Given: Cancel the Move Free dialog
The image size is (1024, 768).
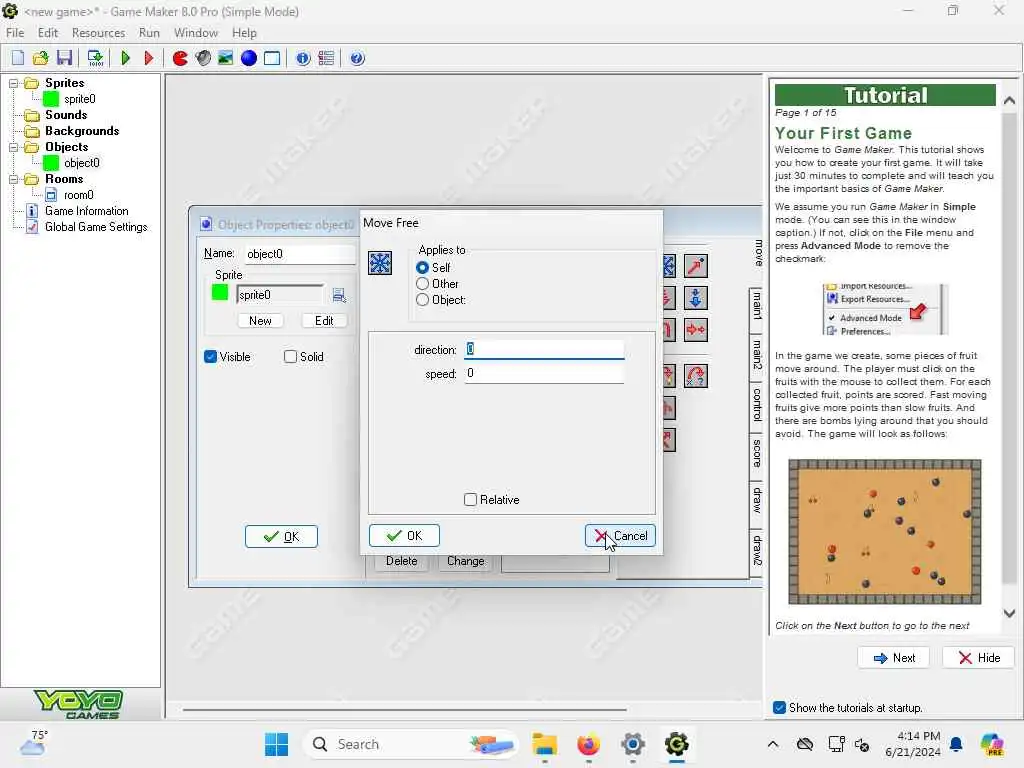Looking at the screenshot, I should point(620,536).
